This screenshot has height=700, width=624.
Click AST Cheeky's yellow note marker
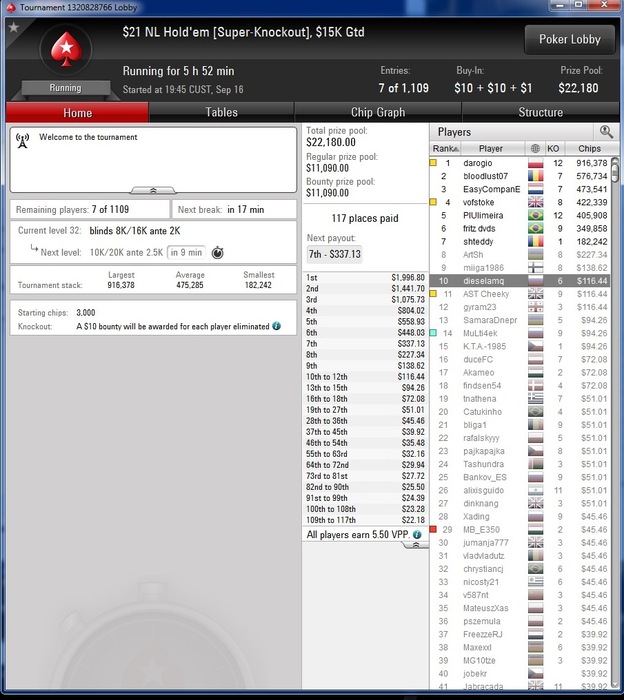[x=433, y=294]
